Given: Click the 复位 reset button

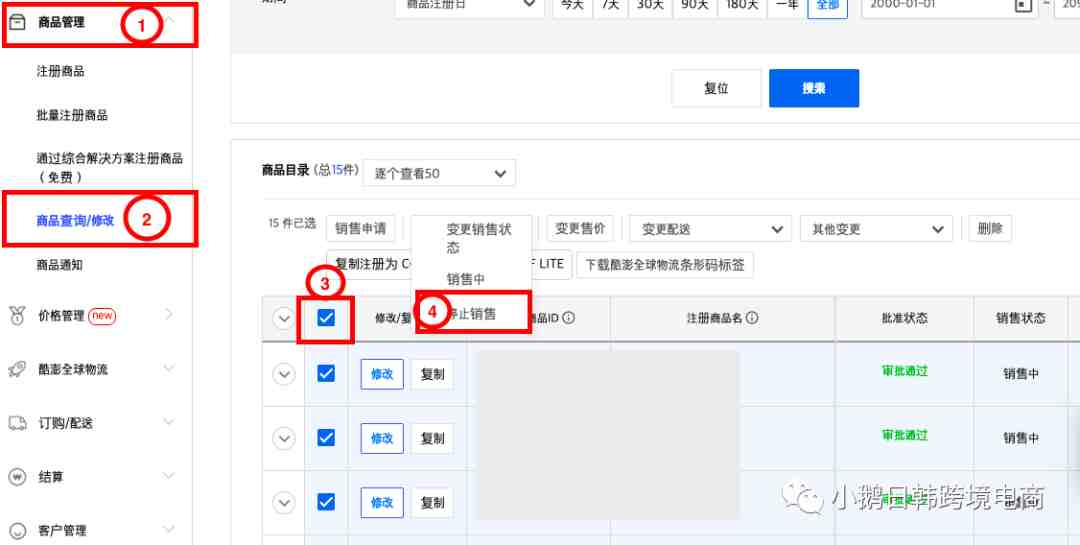Looking at the screenshot, I should [x=716, y=88].
